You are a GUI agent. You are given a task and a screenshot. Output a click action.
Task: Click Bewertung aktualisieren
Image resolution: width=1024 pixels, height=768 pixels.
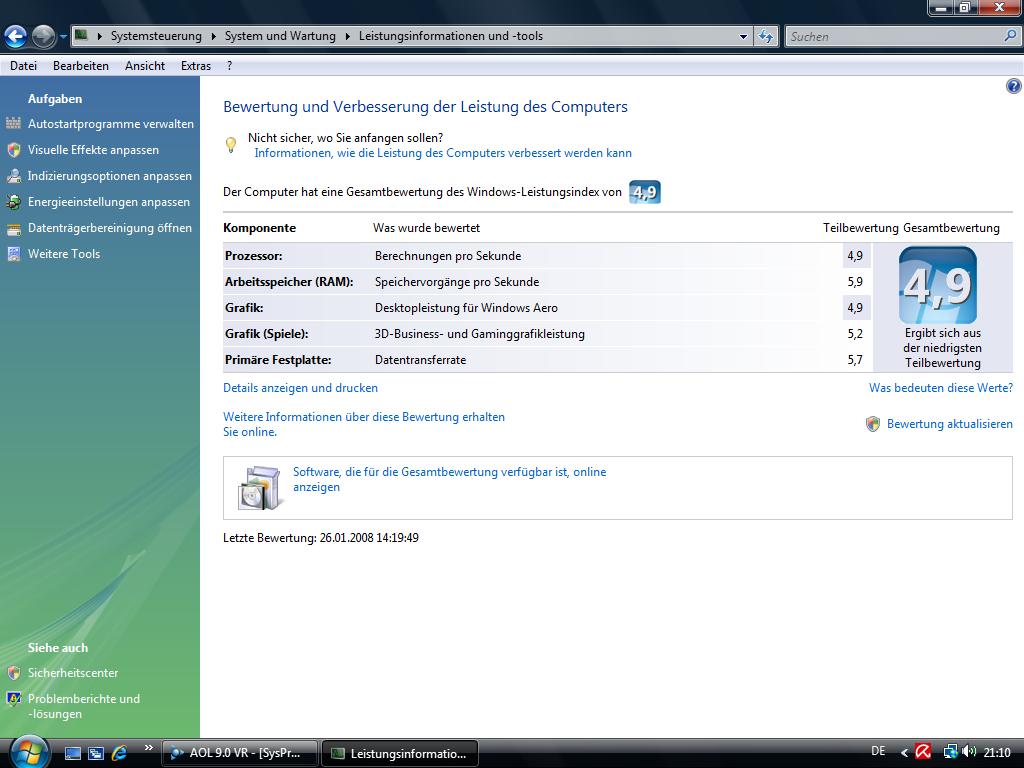point(950,424)
